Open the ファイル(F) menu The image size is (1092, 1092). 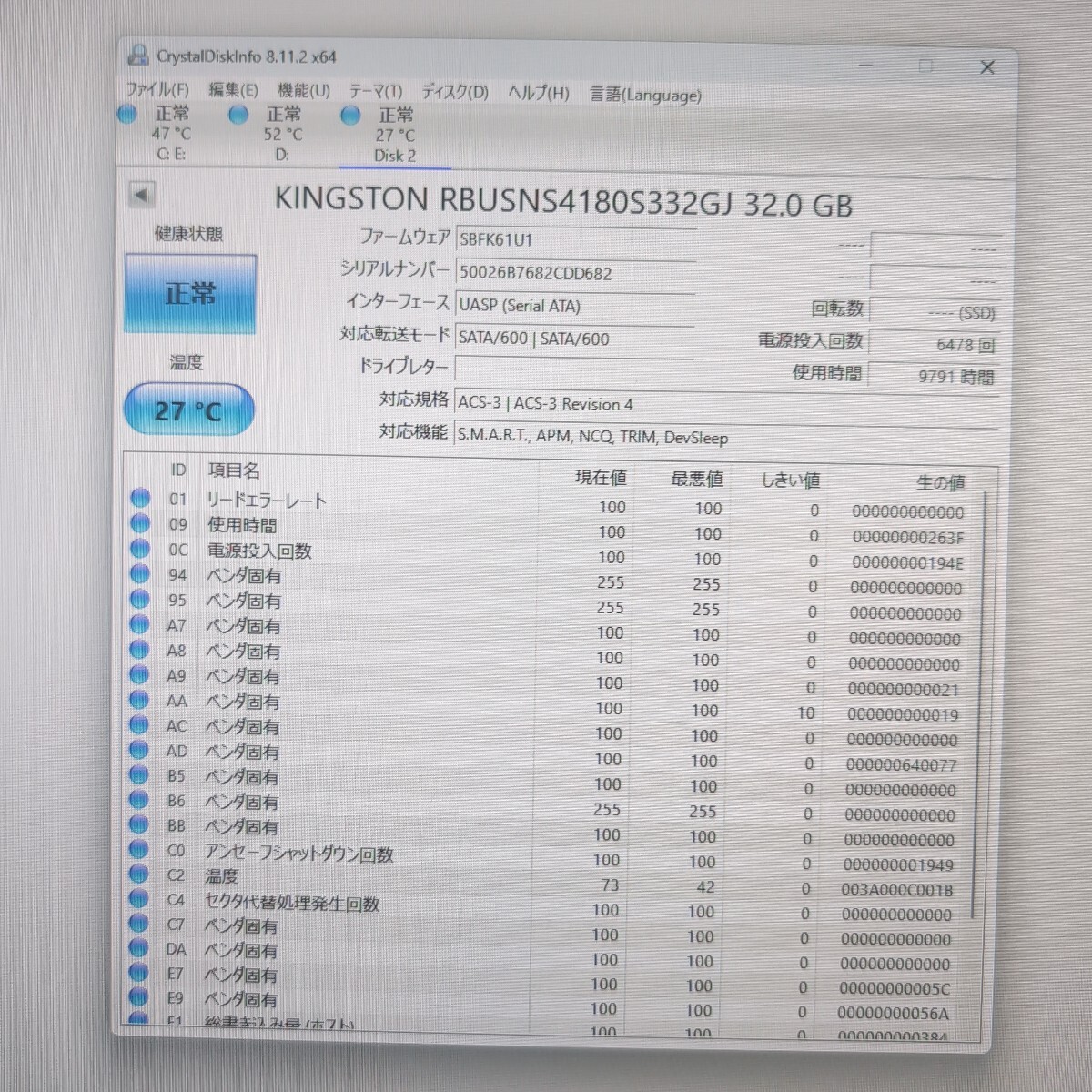point(157,90)
